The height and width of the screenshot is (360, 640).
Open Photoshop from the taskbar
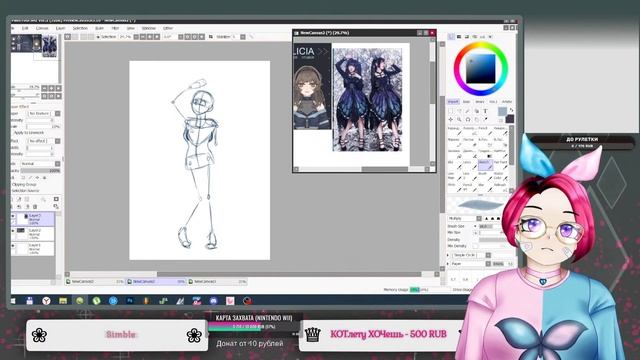(130, 301)
